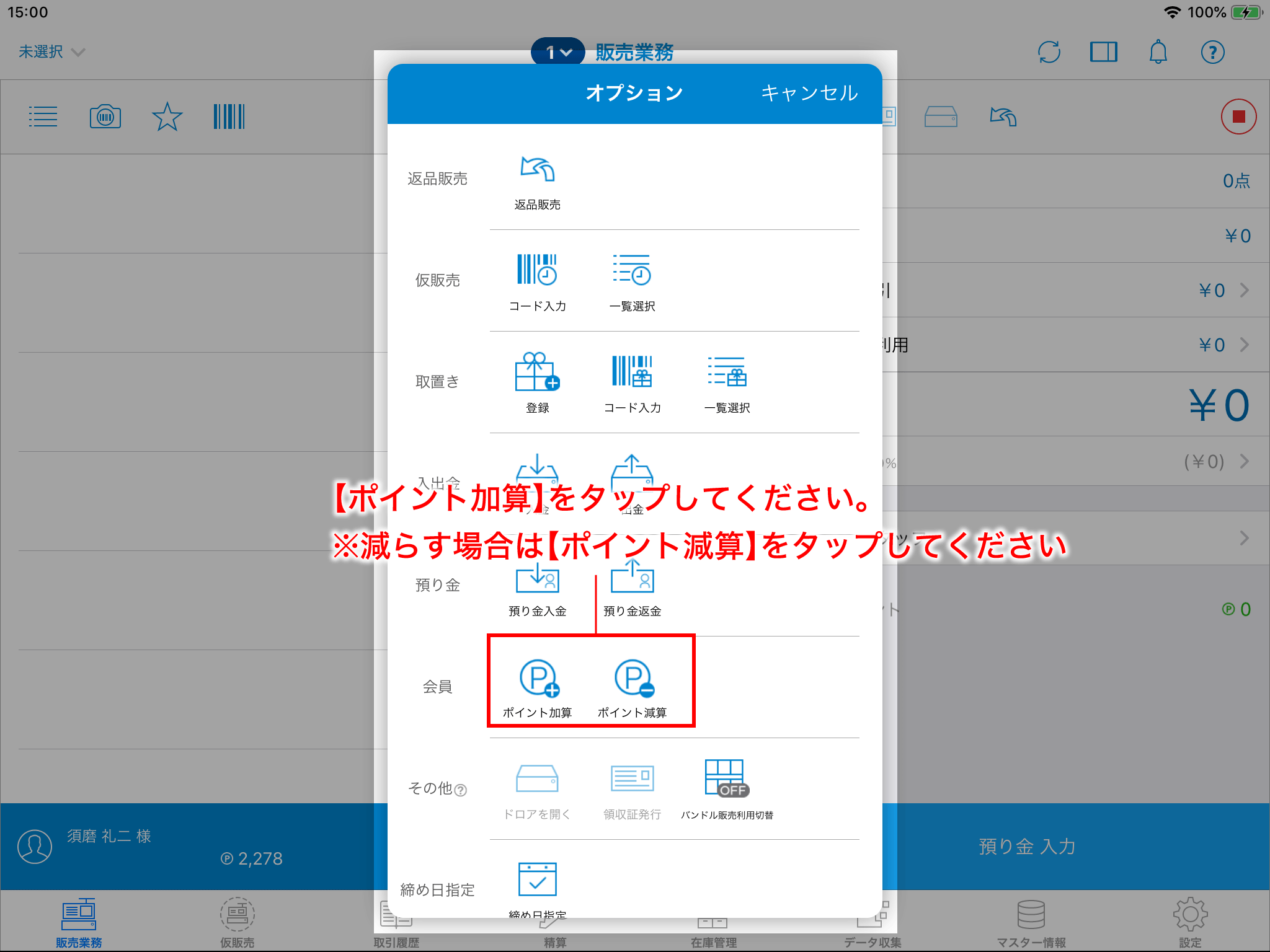Tap the 0点 item count
The height and width of the screenshot is (952, 1270).
pos(1236,181)
